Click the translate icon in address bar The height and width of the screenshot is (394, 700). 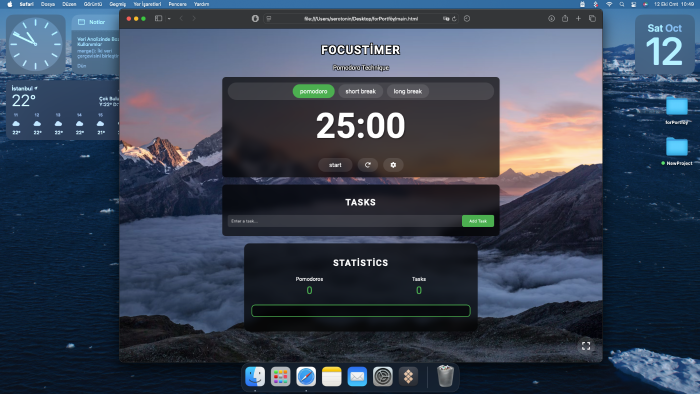tap(446, 19)
